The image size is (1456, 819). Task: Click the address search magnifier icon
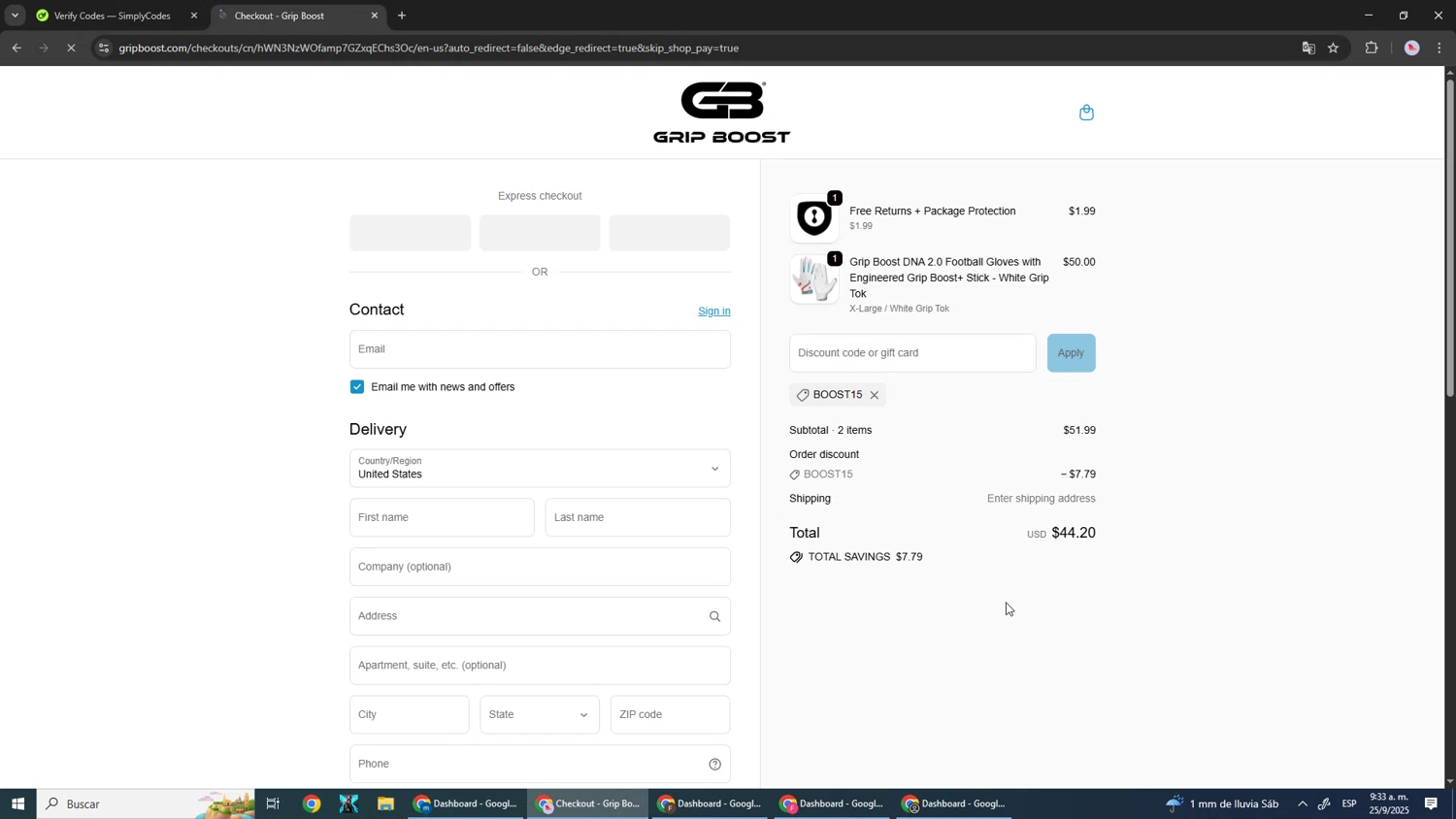(x=714, y=616)
